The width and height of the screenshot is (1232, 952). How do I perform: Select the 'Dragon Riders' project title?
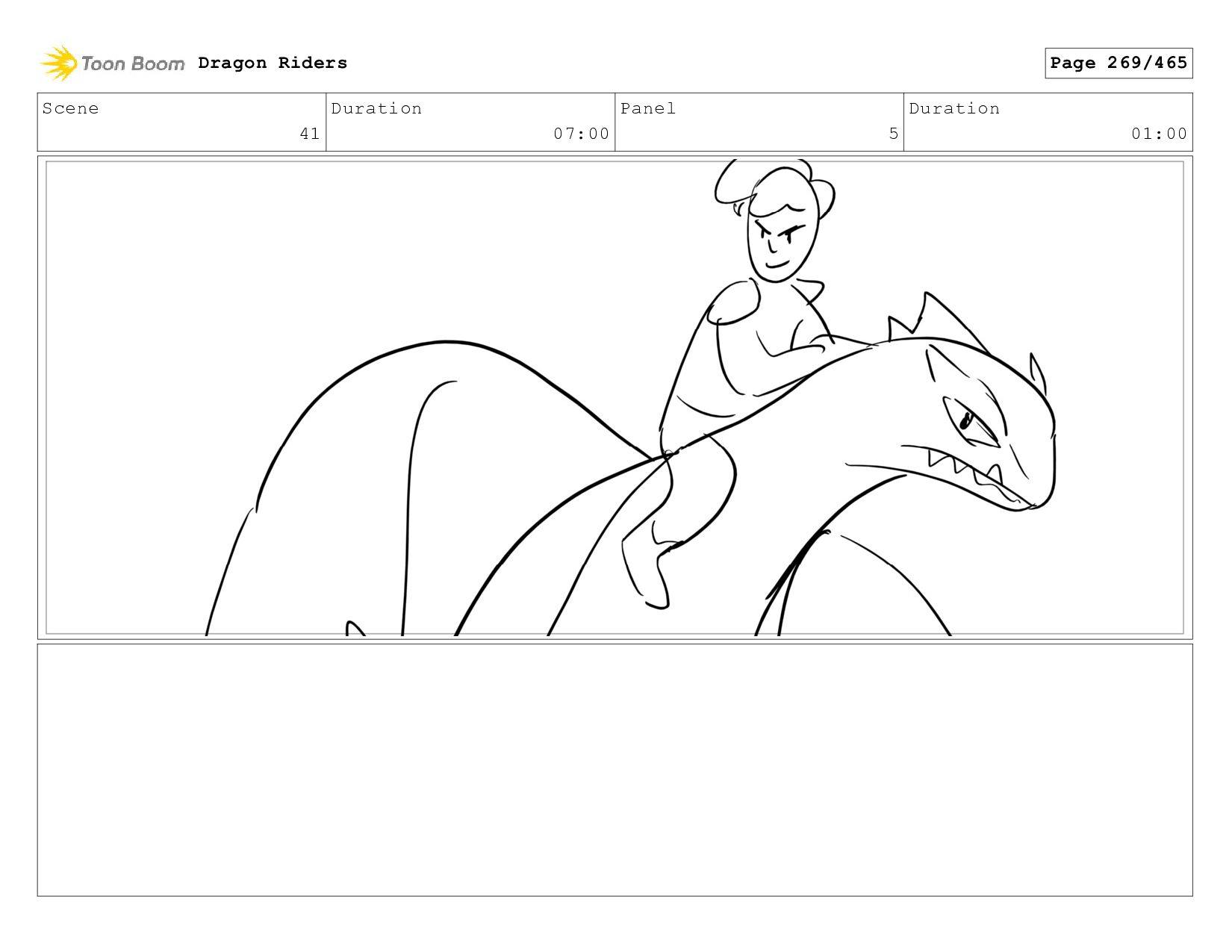[x=273, y=63]
